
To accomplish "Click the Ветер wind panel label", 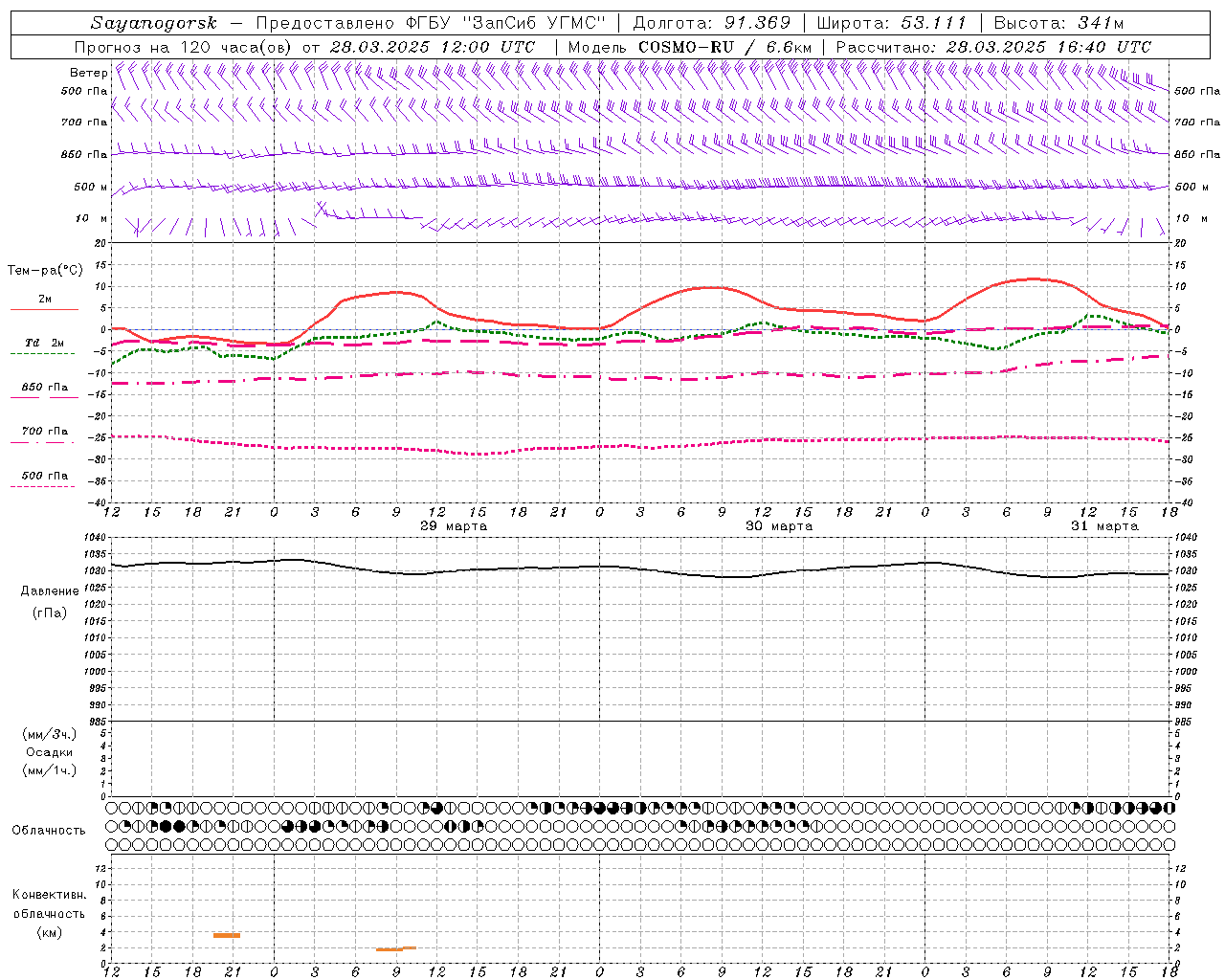I will coord(88,73).
